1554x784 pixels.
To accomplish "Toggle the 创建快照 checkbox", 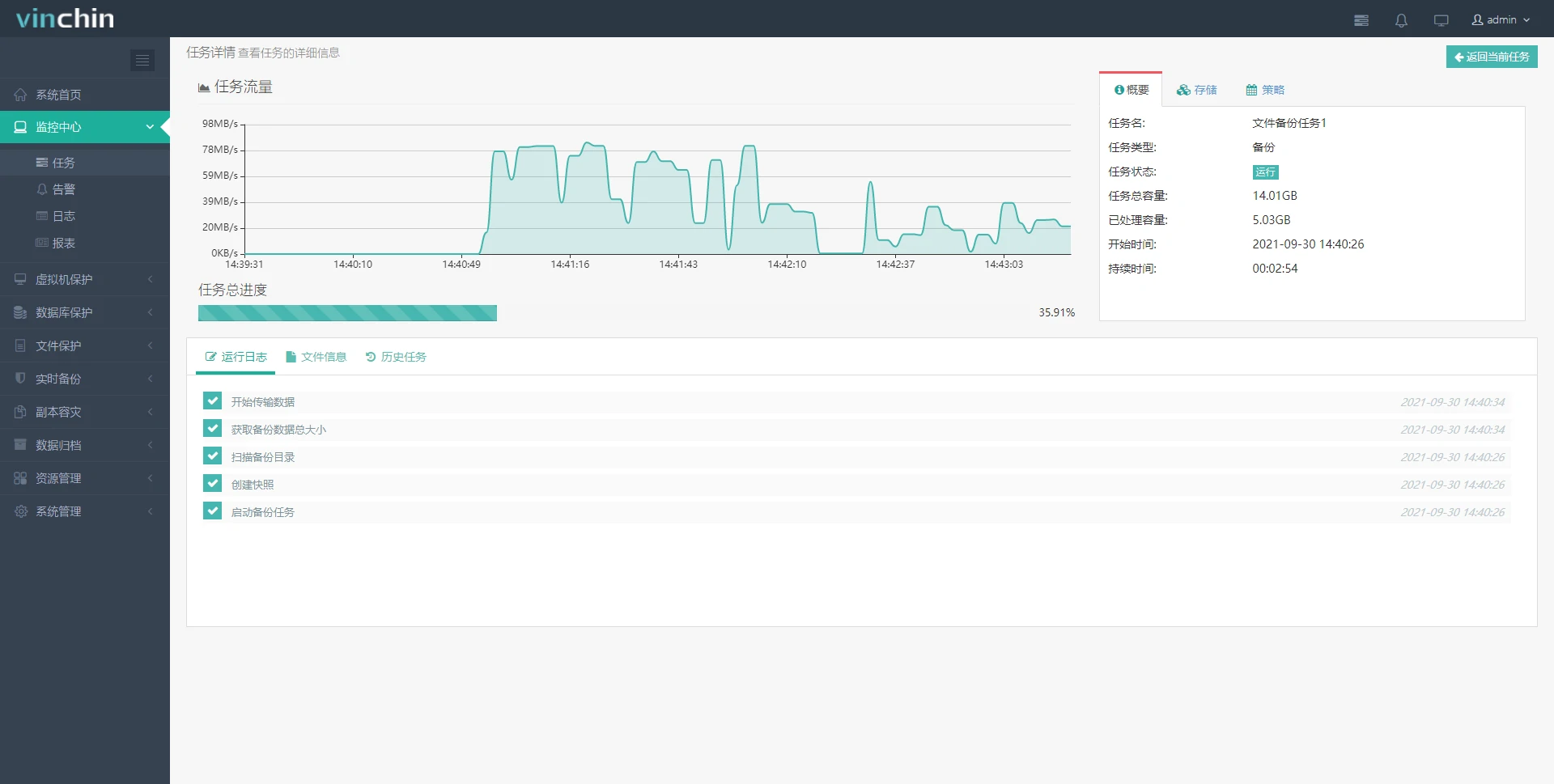I will (x=213, y=484).
